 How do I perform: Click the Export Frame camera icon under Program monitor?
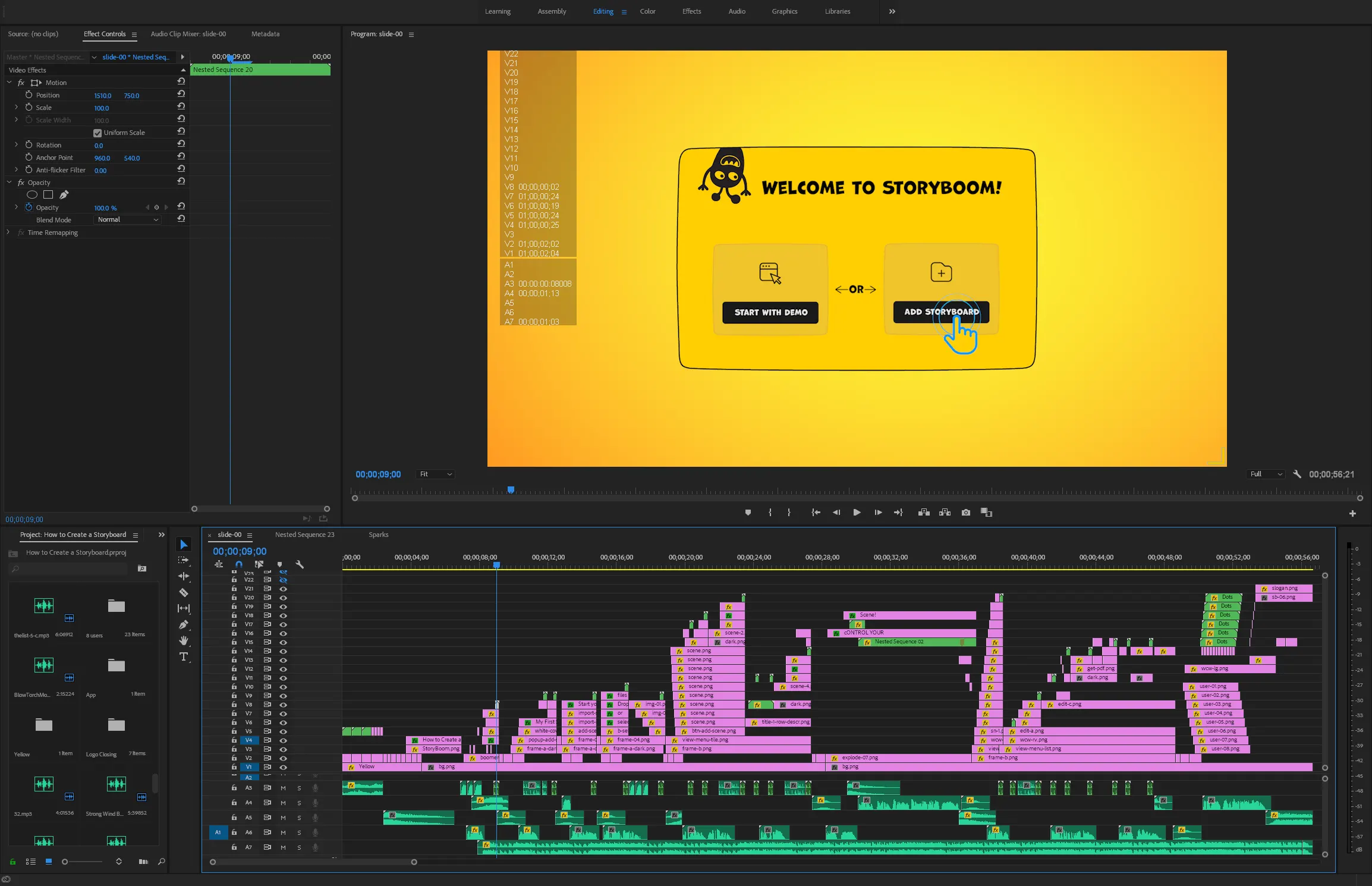click(x=965, y=513)
